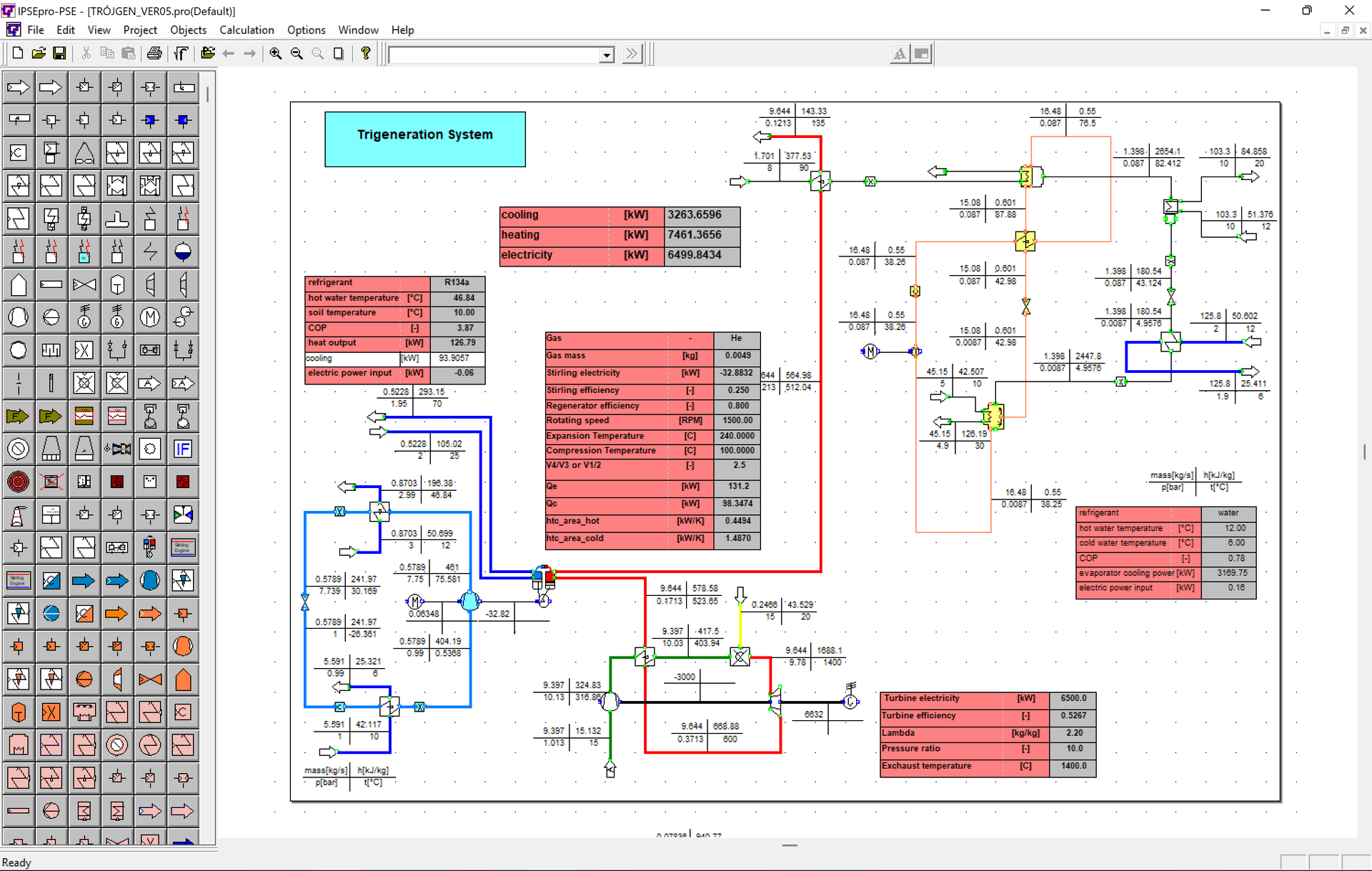
Task: Select the solid orange circle palette icon
Action: (x=183, y=646)
